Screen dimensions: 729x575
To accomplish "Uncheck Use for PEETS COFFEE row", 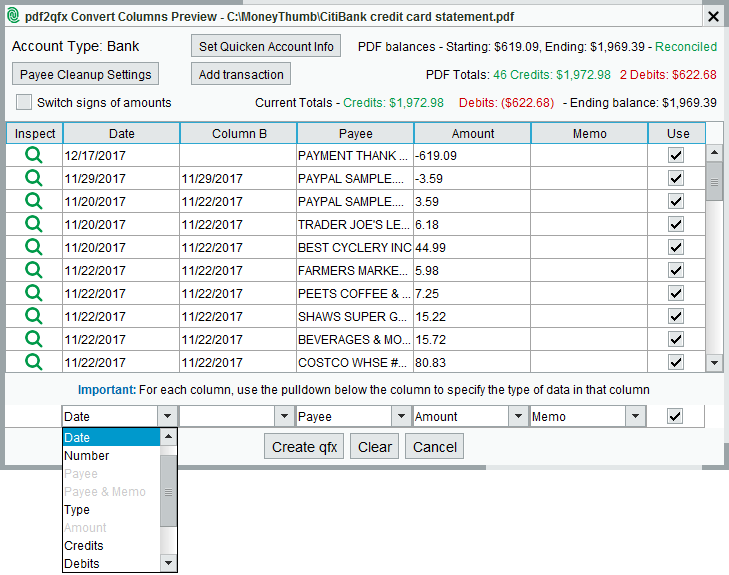I will [676, 293].
